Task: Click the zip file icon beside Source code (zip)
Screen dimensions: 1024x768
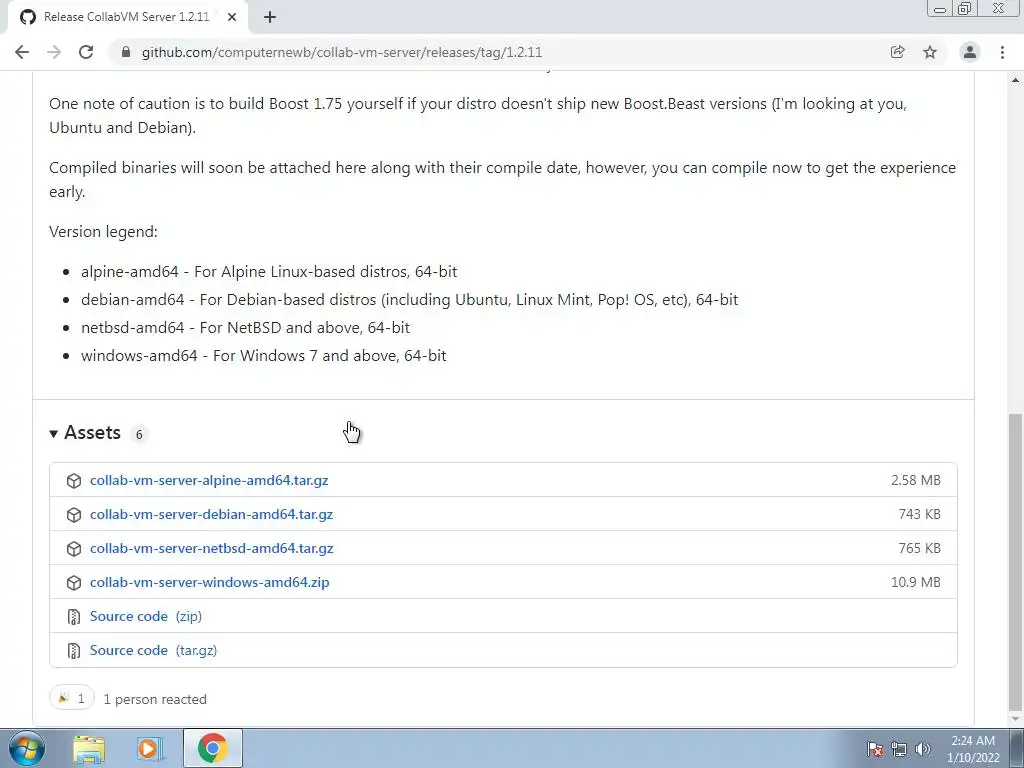Action: point(74,616)
